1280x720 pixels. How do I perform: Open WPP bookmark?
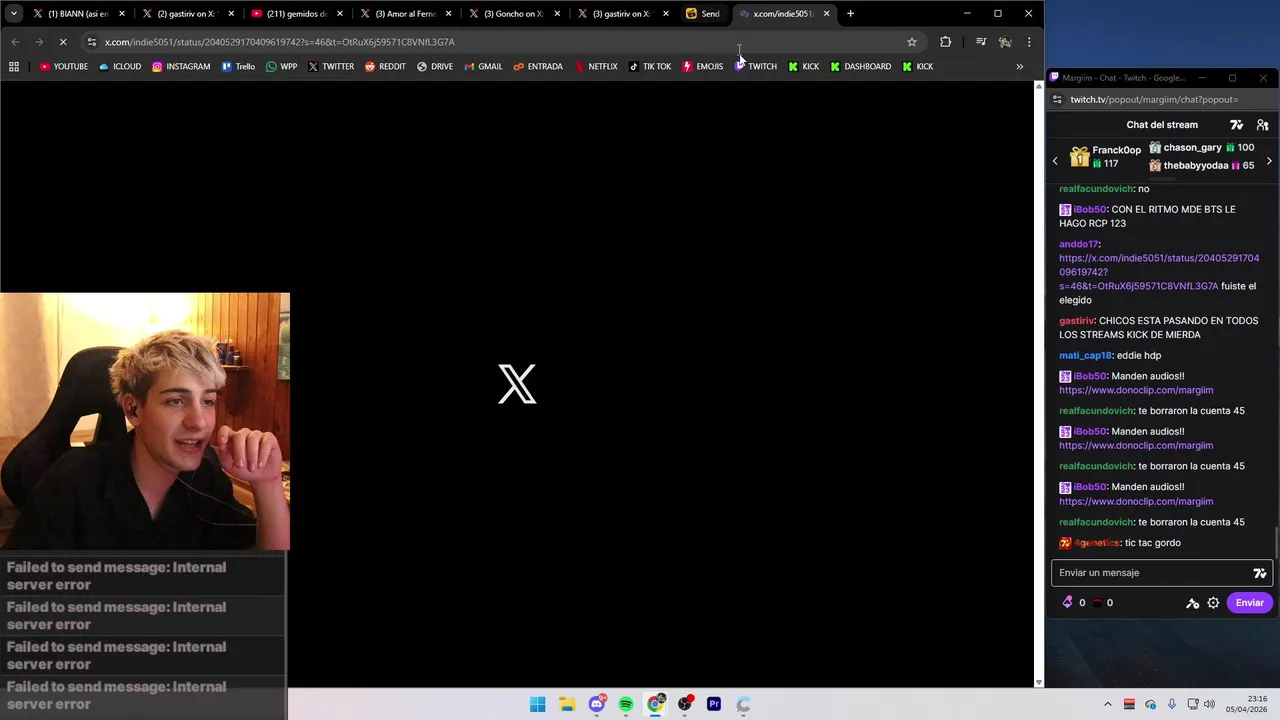281,67
